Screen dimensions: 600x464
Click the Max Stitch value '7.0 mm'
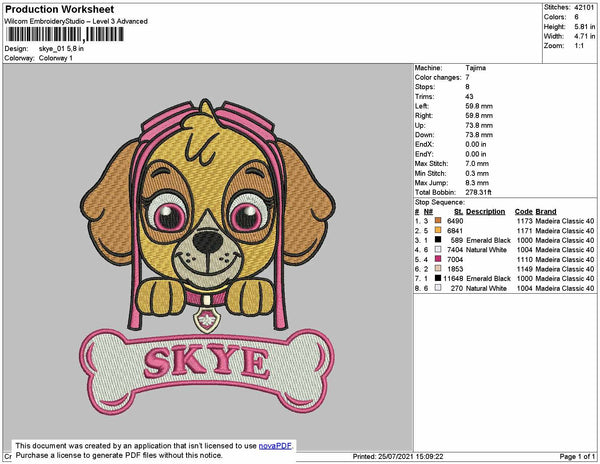pos(477,164)
